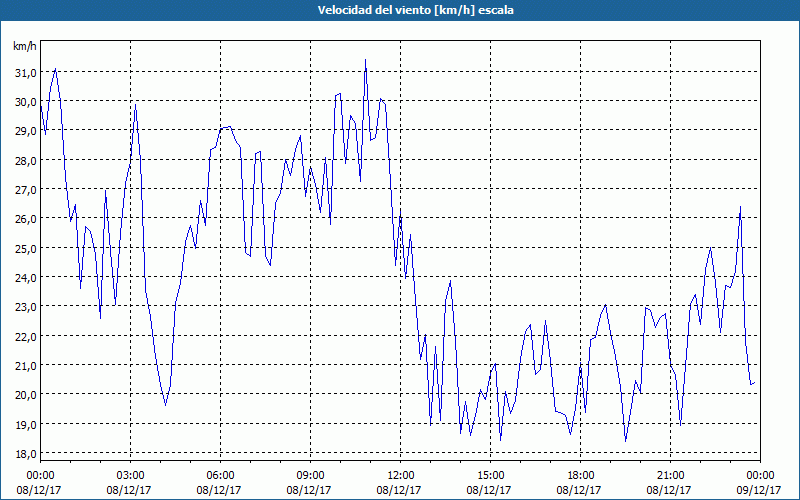Click the highest wind peak just before 11:00
This screenshot has height=500, width=800.
365,60
